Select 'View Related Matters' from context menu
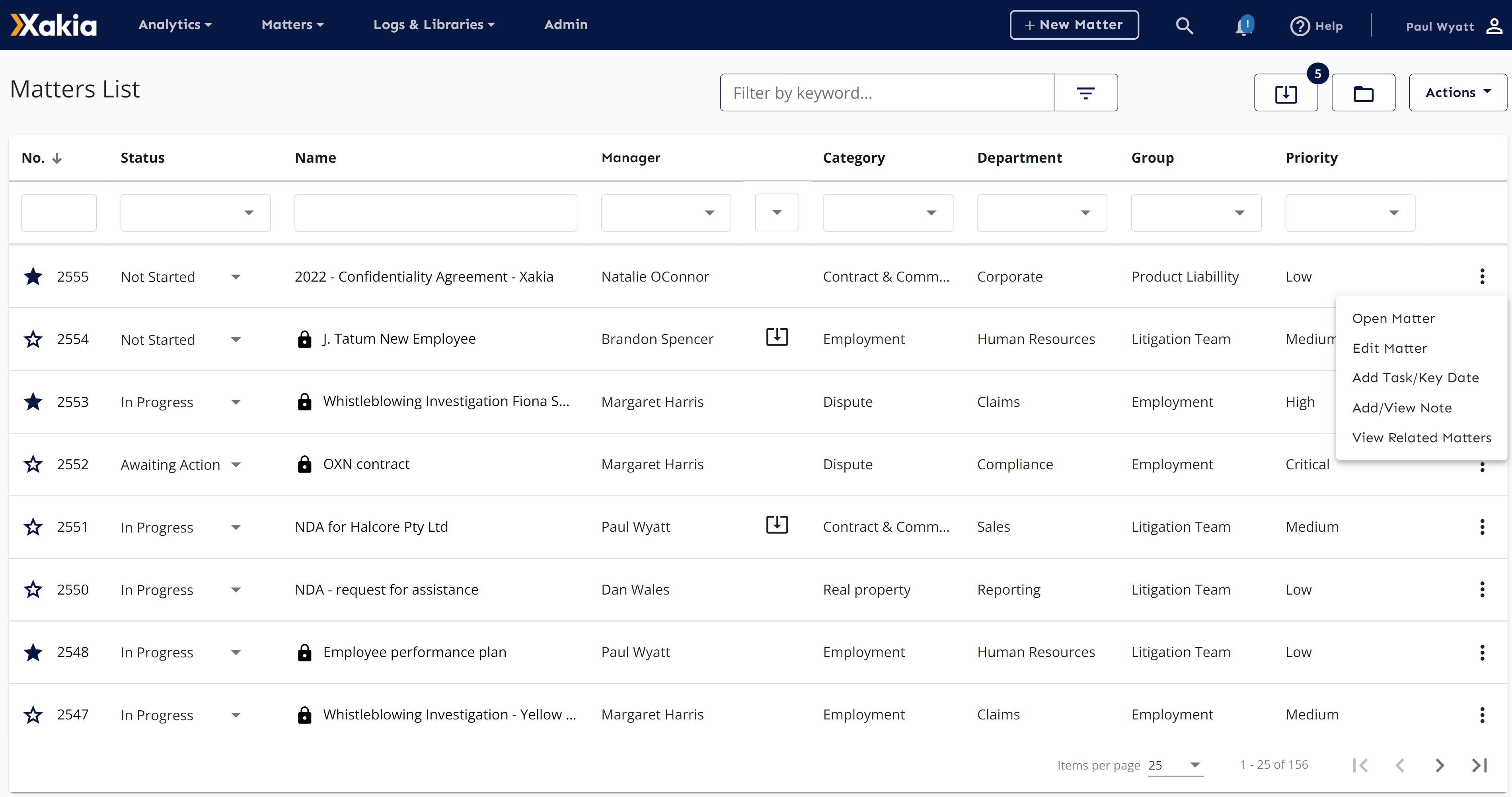The width and height of the screenshot is (1512, 797). click(1421, 437)
